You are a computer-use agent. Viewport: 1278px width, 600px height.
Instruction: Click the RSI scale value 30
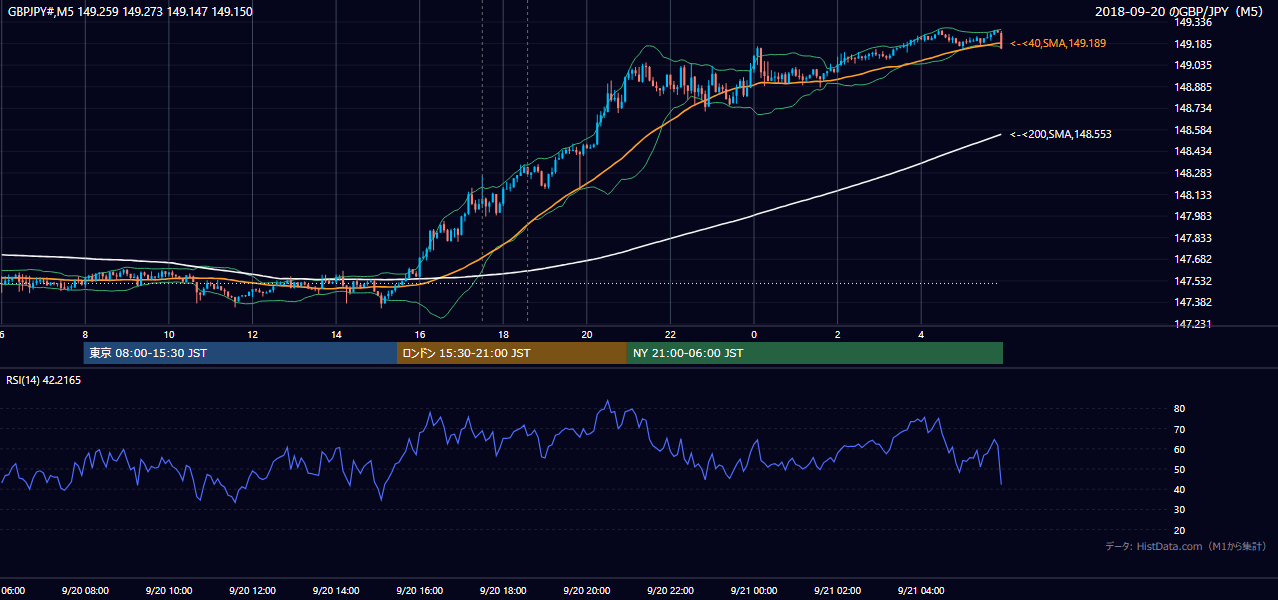[x=1180, y=510]
